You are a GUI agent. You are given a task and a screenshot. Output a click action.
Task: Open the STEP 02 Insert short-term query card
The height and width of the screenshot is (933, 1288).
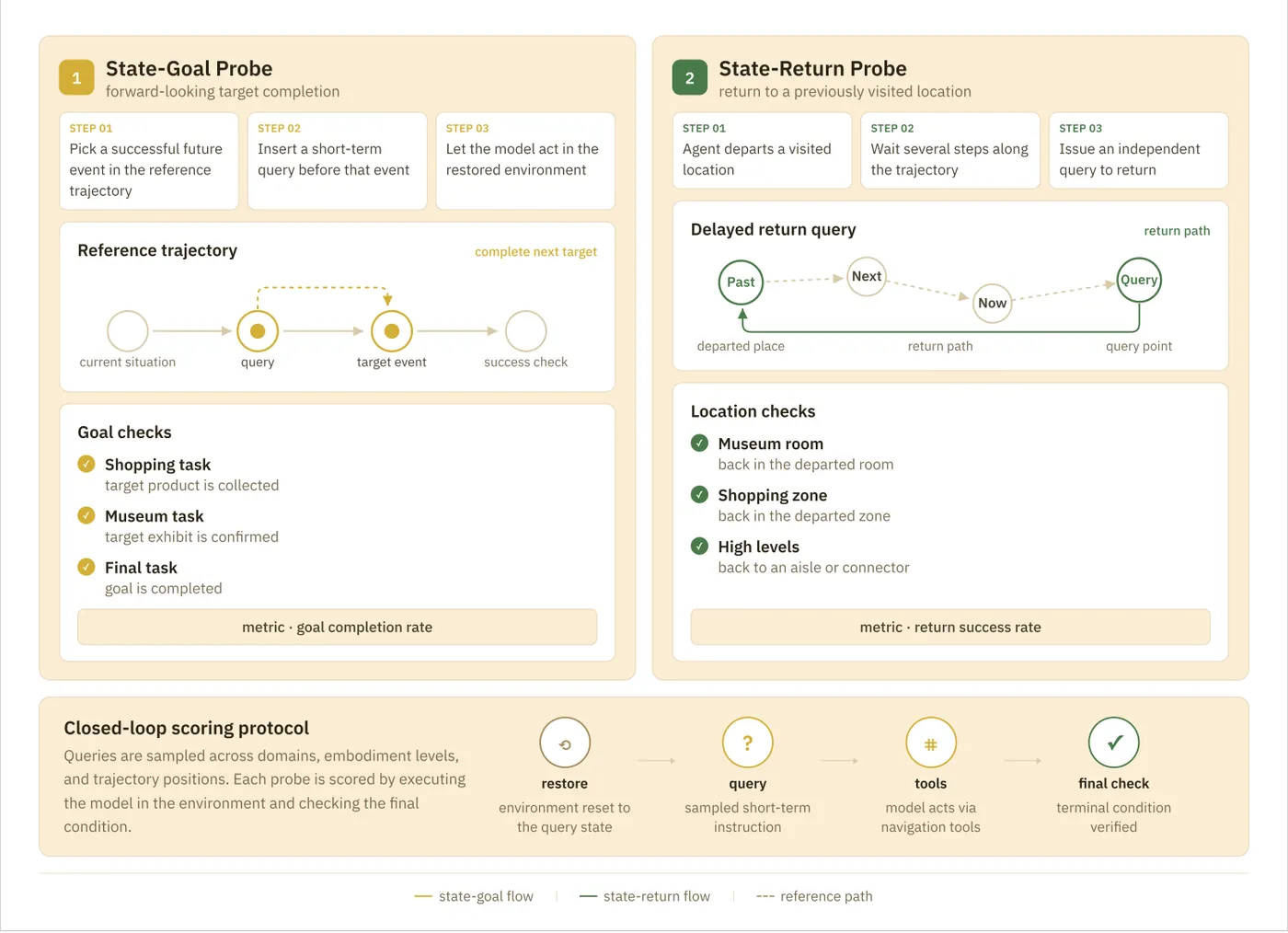coord(337,161)
